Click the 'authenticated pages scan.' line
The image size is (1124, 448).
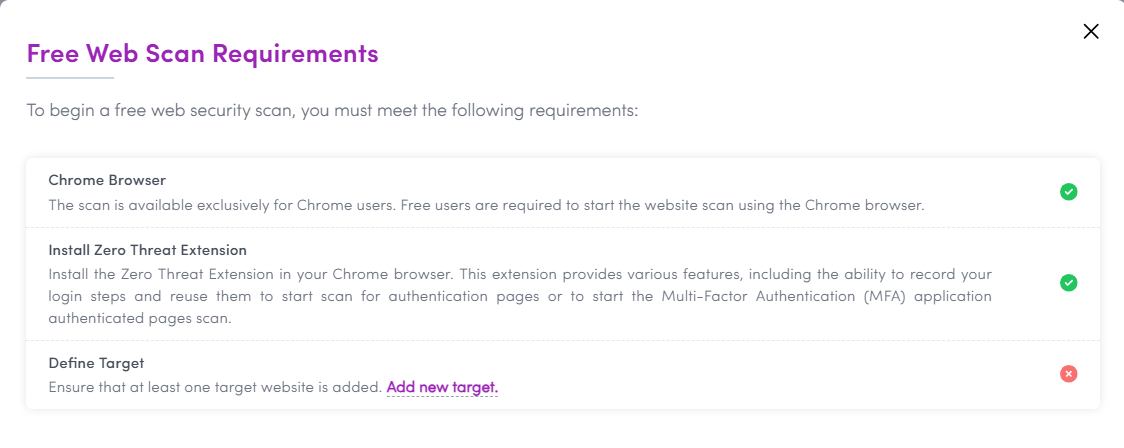140,320
